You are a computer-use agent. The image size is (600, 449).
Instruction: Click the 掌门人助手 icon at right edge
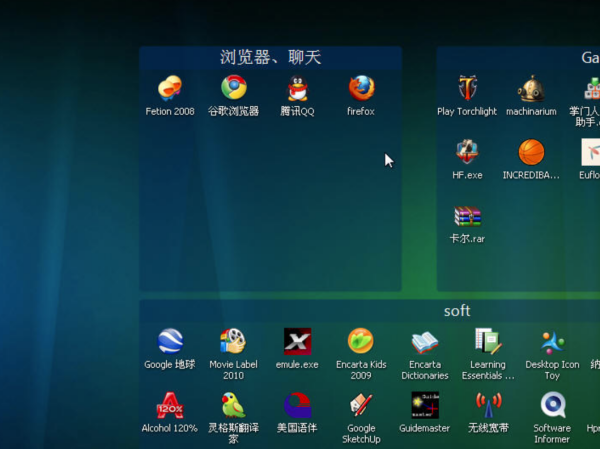pyautogui.click(x=592, y=88)
